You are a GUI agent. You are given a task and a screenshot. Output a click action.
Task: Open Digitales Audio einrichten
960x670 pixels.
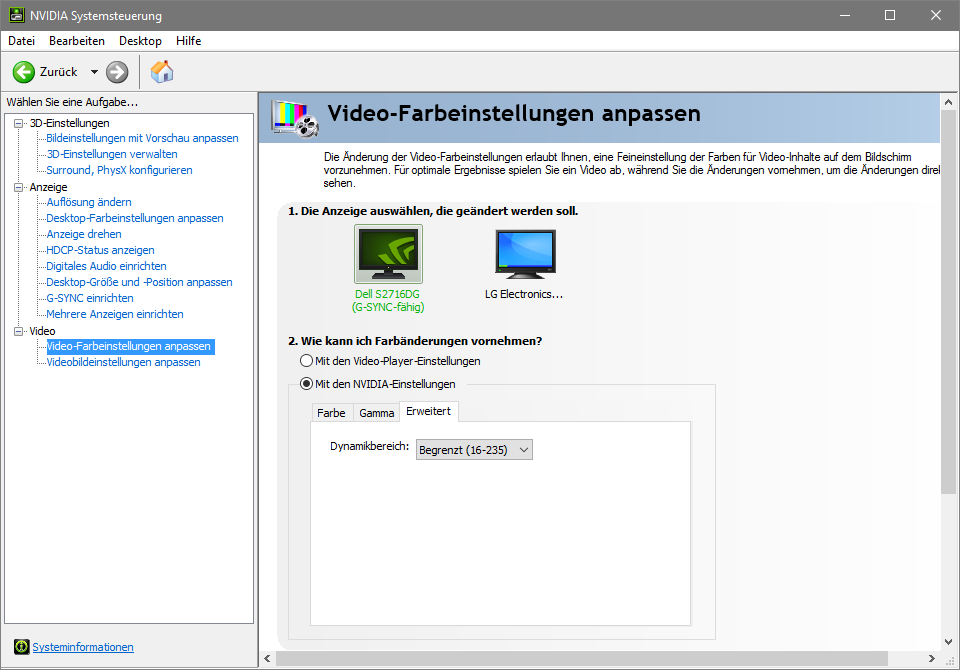pos(107,265)
